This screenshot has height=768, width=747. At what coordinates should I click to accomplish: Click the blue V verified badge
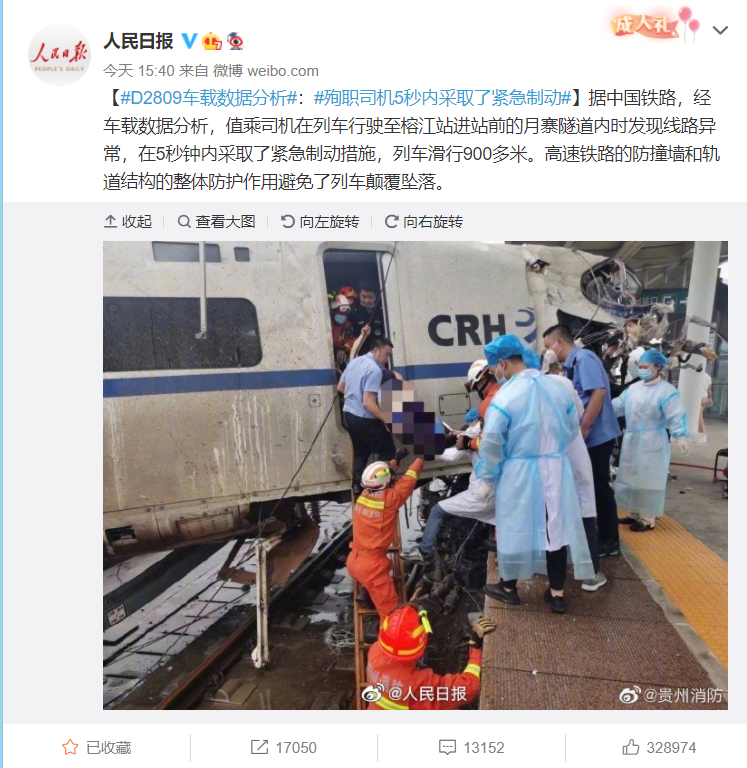(190, 41)
